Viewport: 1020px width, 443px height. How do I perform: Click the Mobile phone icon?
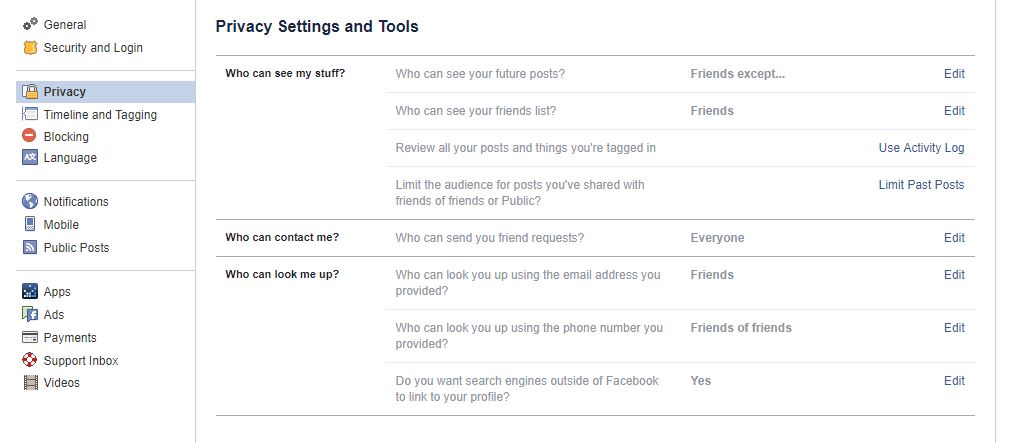pos(29,224)
